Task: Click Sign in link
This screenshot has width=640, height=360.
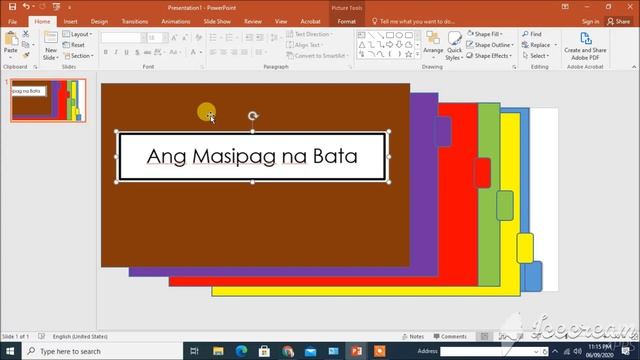Action: click(590, 21)
